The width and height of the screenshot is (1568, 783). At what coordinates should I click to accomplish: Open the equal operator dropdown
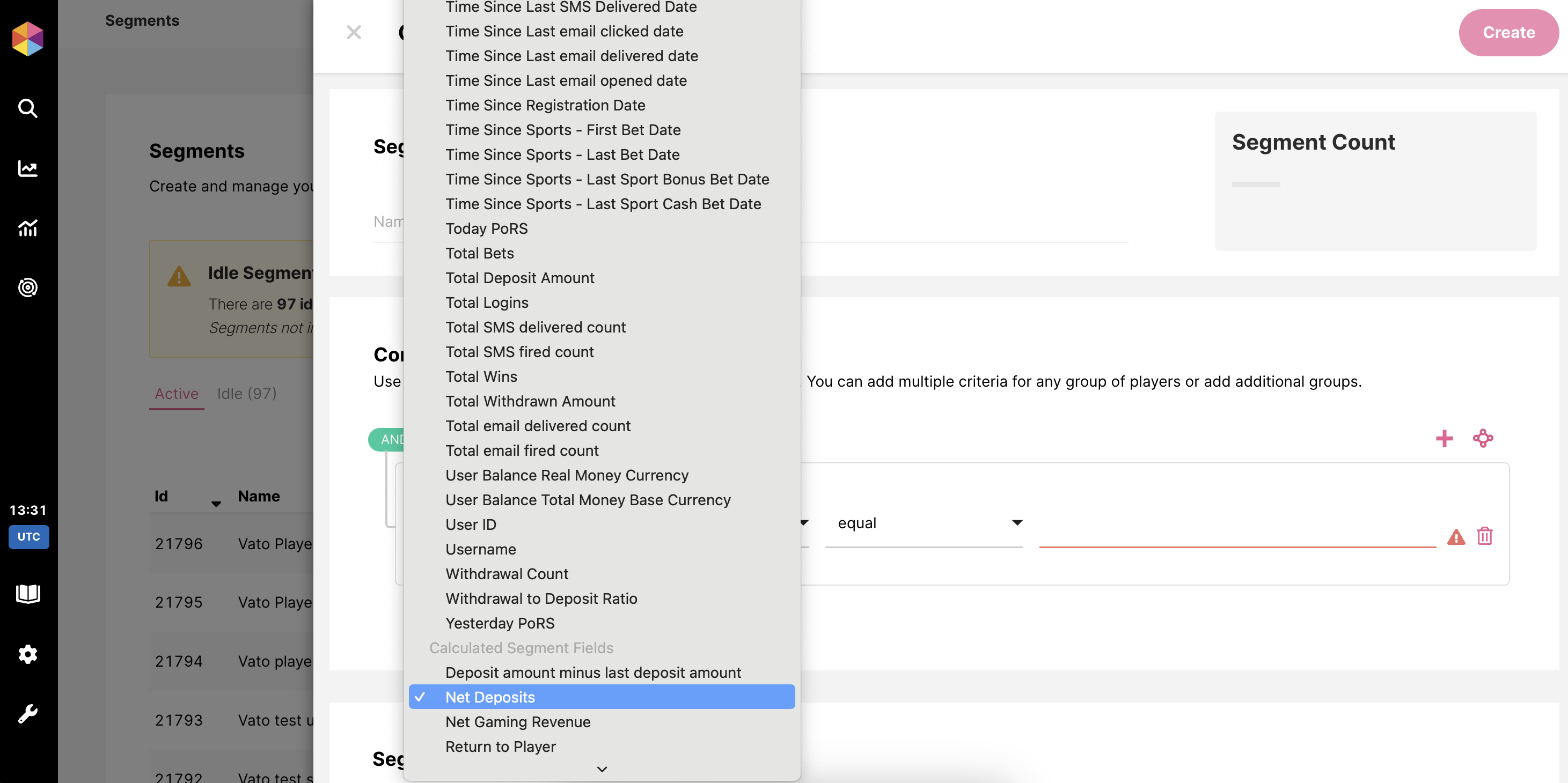pyautogui.click(x=924, y=523)
